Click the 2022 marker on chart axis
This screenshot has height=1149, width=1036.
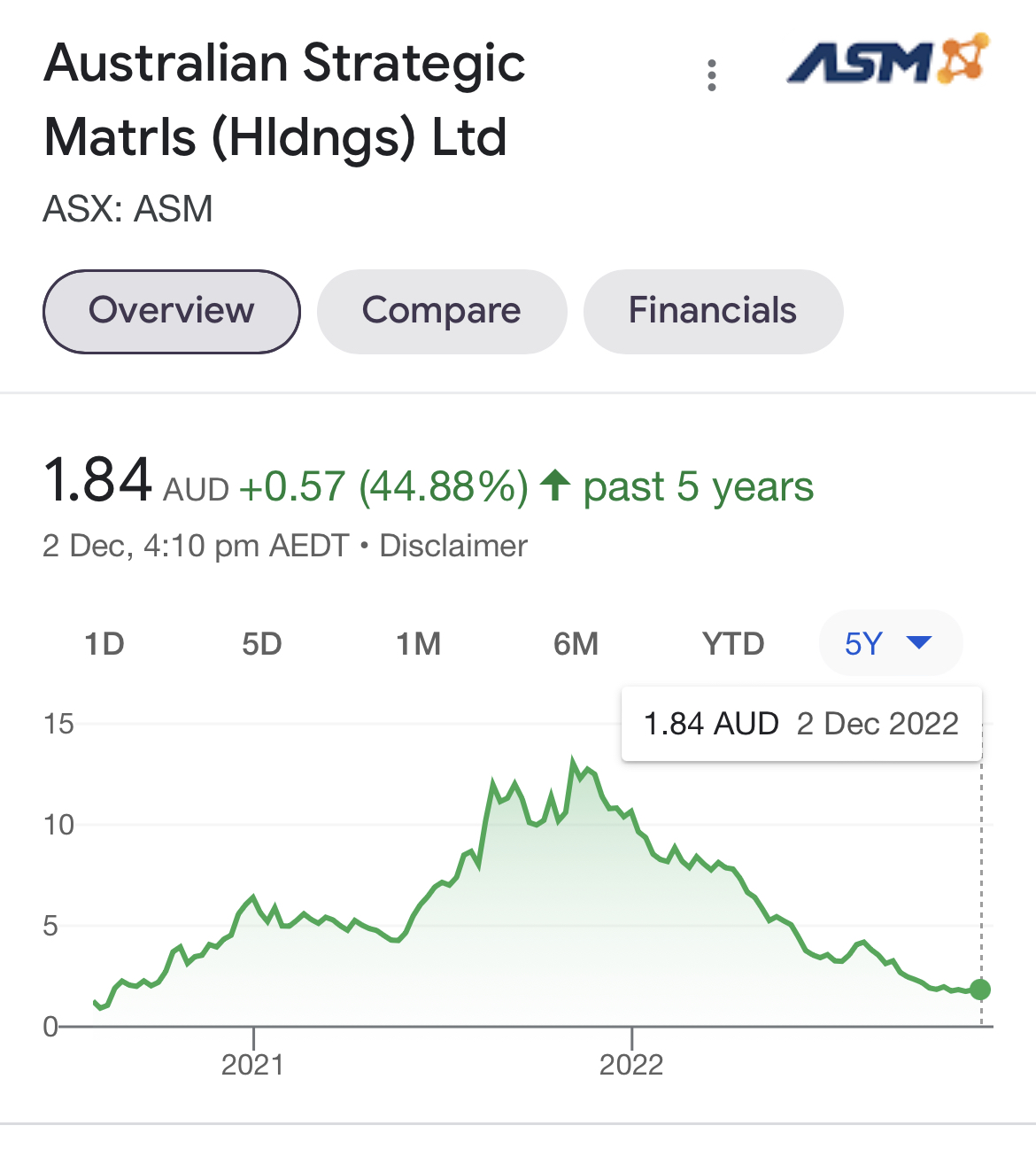[631, 1064]
